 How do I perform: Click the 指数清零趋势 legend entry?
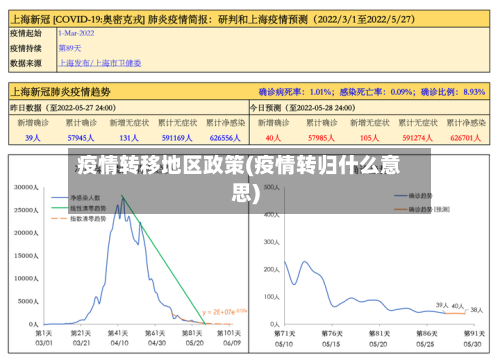[79, 219]
